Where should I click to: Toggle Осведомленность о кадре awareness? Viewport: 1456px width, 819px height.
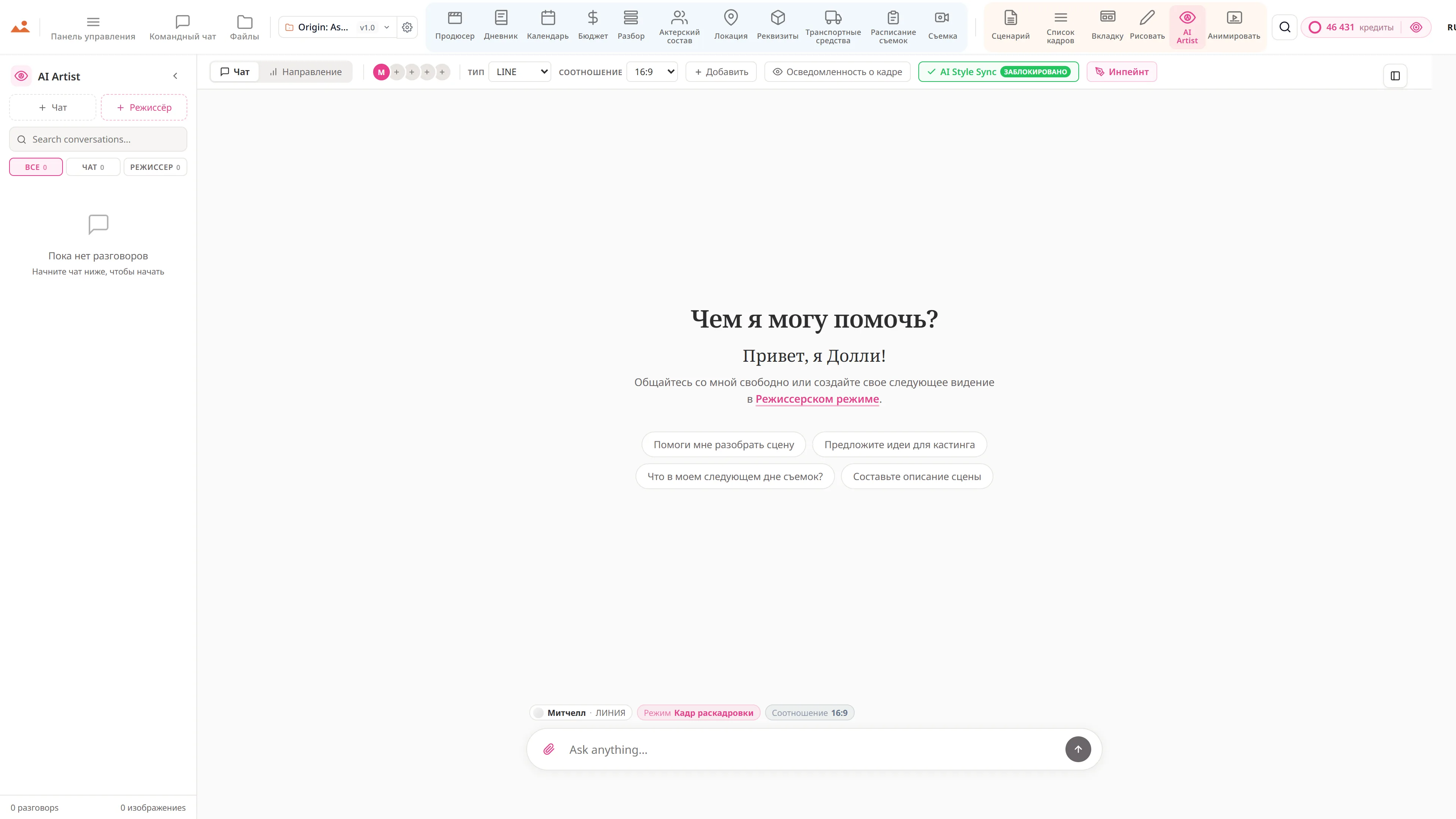point(837,72)
